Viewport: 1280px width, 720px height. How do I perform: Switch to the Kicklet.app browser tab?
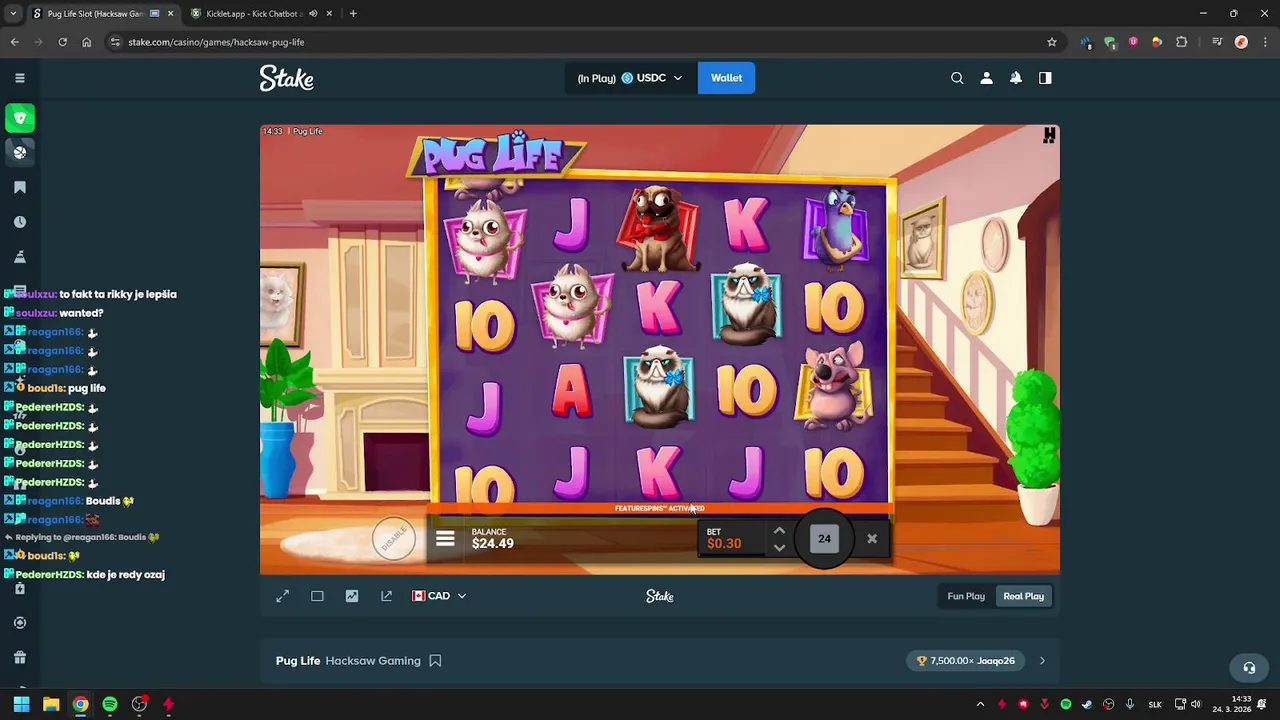[x=253, y=14]
